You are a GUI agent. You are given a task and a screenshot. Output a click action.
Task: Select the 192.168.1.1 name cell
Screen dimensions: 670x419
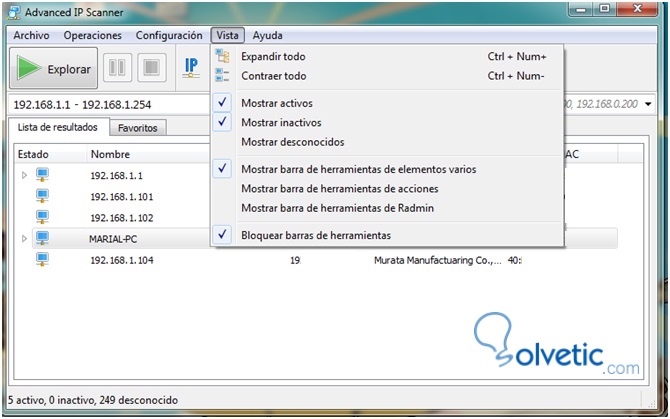click(x=117, y=176)
